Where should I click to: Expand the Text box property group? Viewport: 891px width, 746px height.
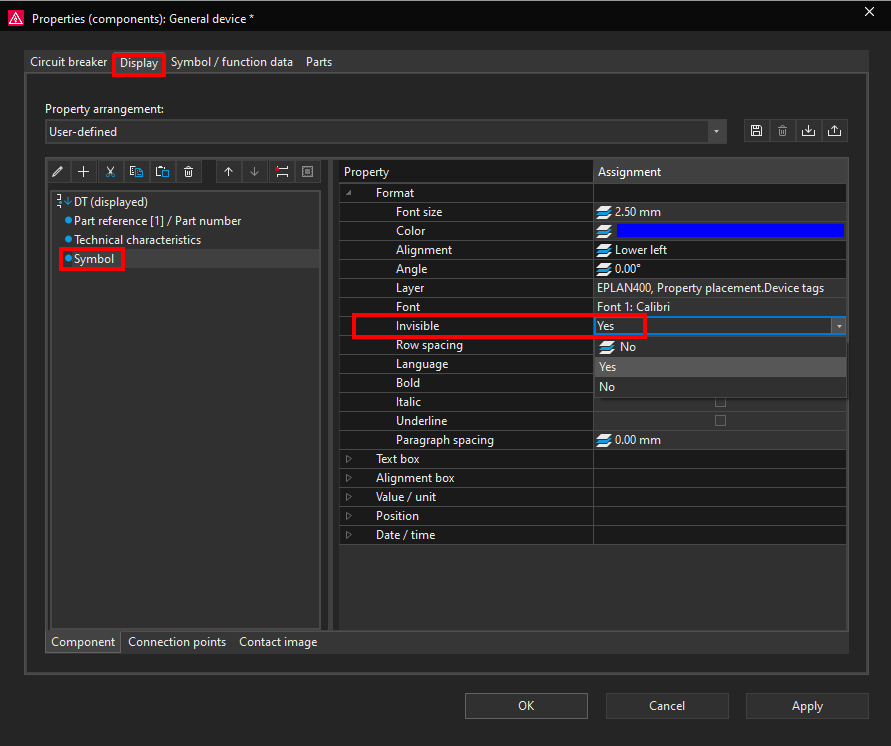coord(349,459)
